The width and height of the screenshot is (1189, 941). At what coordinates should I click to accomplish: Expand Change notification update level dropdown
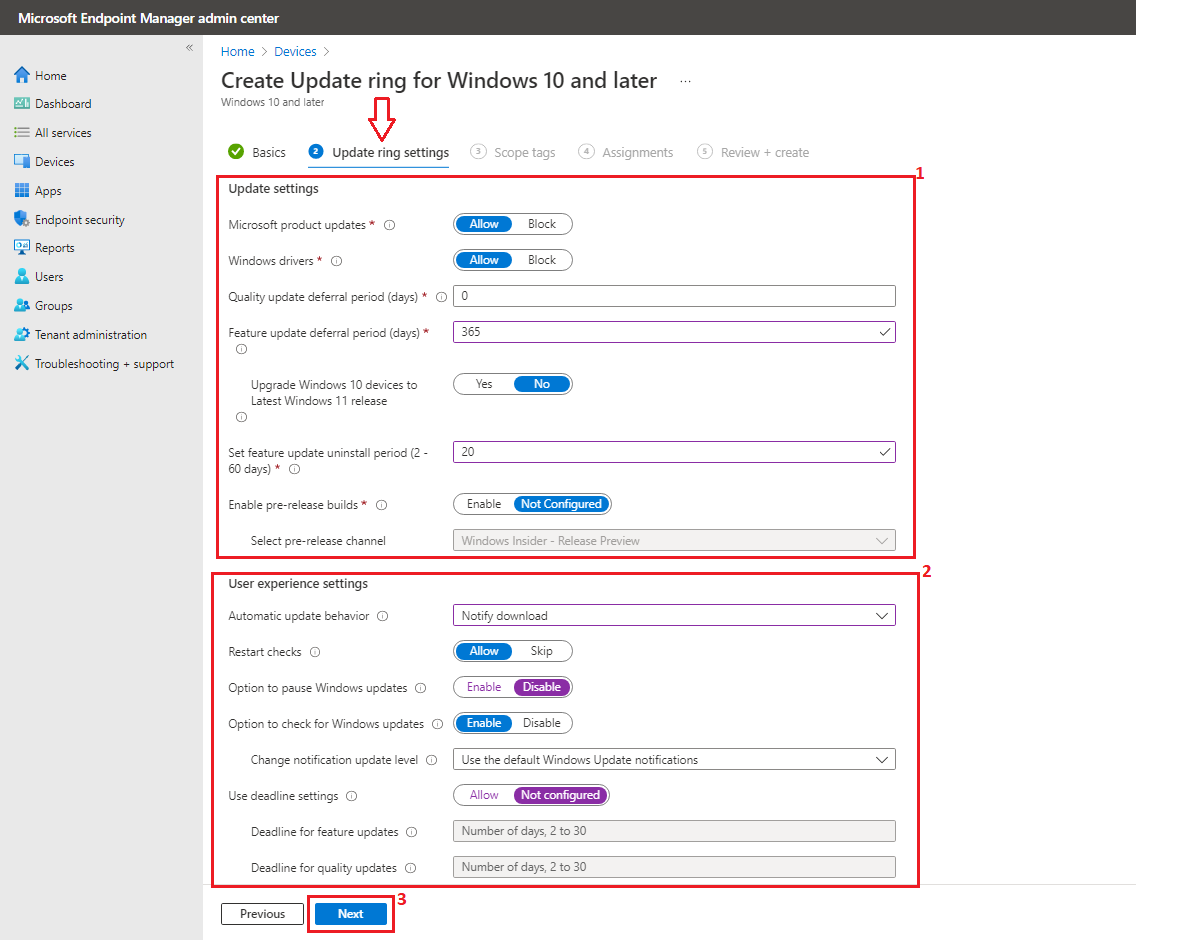673,760
